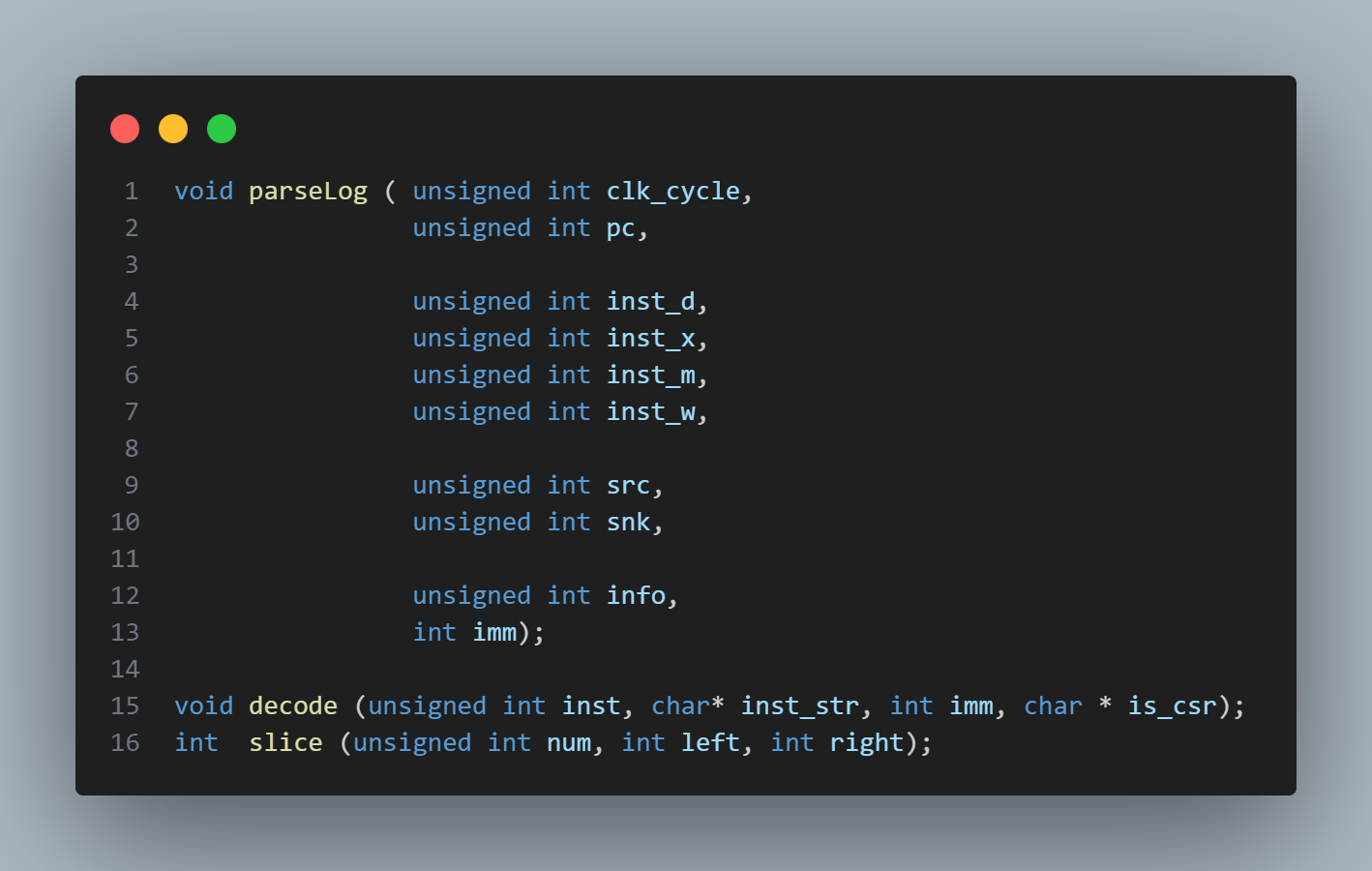Click the imm parameter on line 13
The width and height of the screenshot is (1372, 871).
point(495,633)
